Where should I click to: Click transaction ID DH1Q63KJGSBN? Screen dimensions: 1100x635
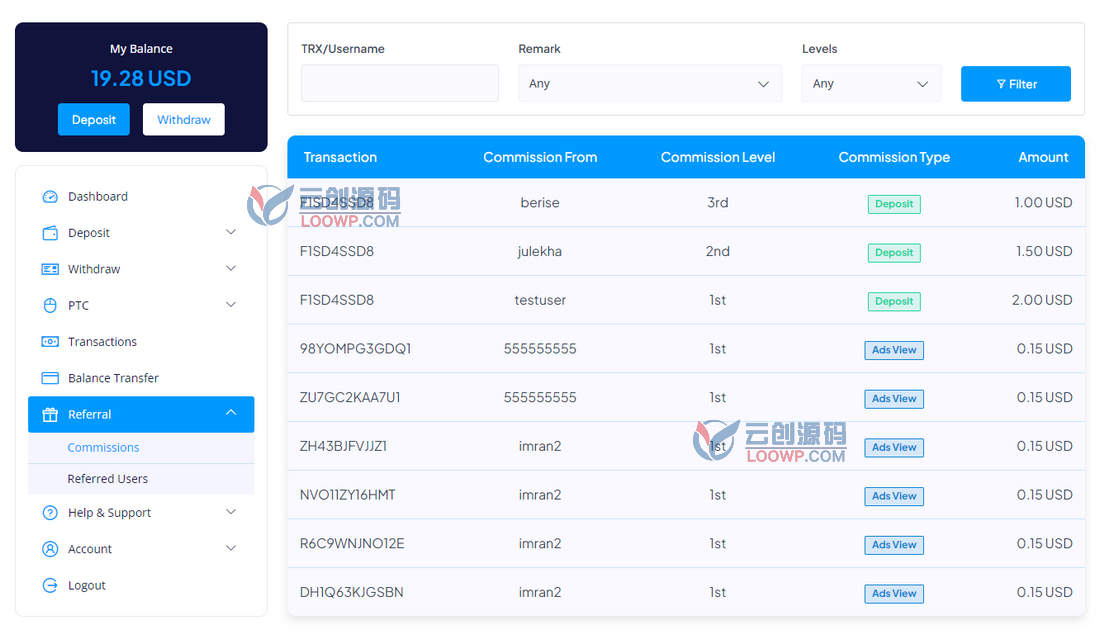[351, 592]
